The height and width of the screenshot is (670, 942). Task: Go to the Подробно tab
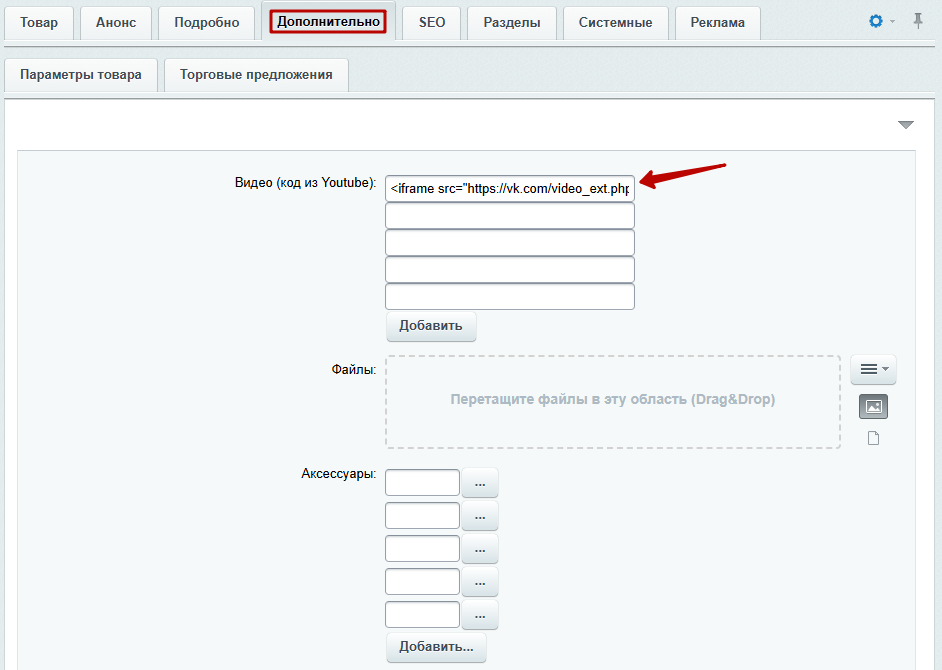[x=207, y=23]
